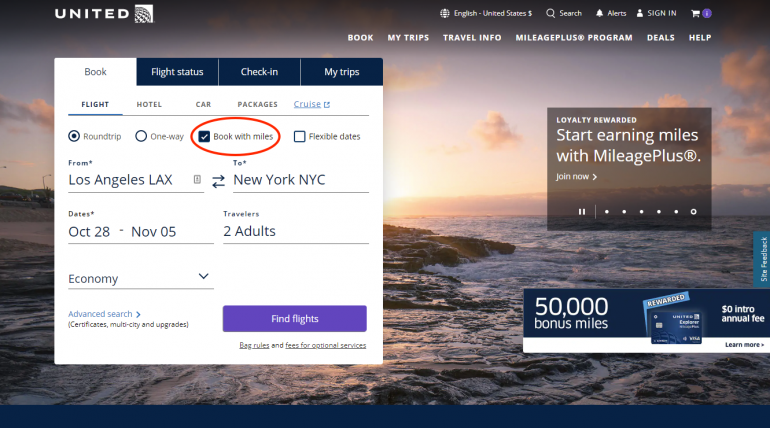Click the globe language icon

pos(445,13)
